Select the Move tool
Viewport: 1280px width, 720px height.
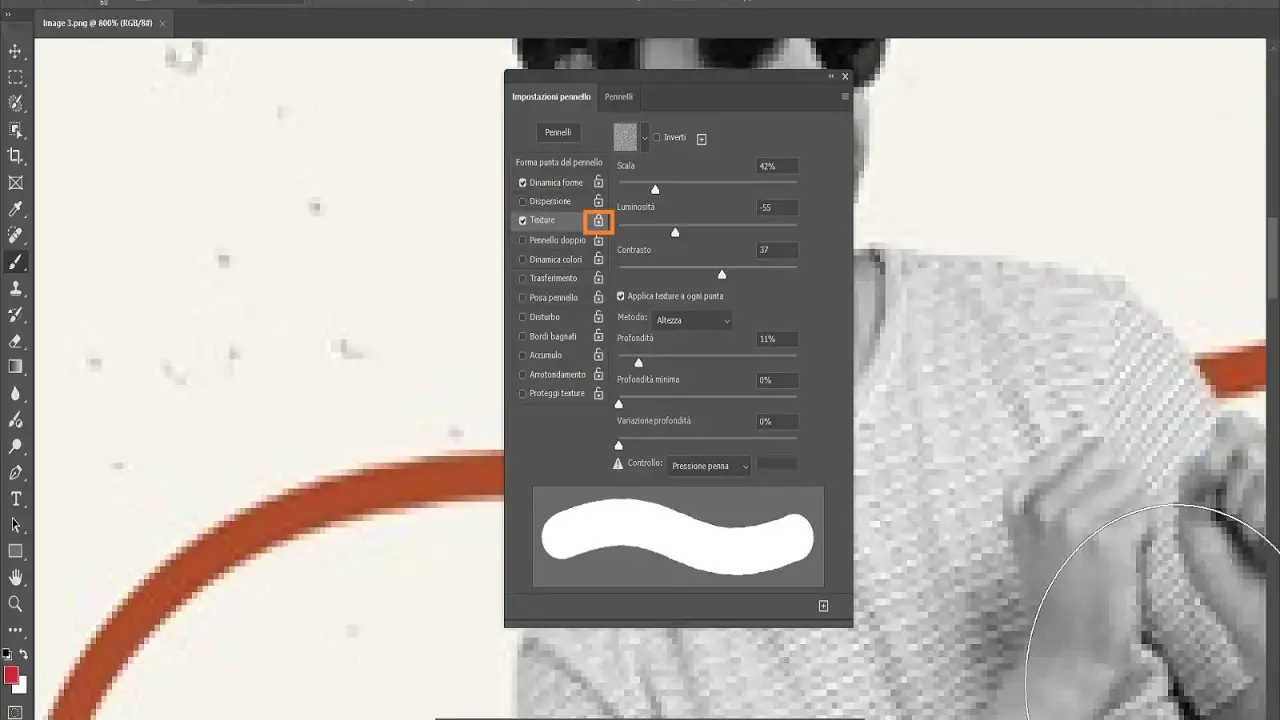click(x=15, y=51)
